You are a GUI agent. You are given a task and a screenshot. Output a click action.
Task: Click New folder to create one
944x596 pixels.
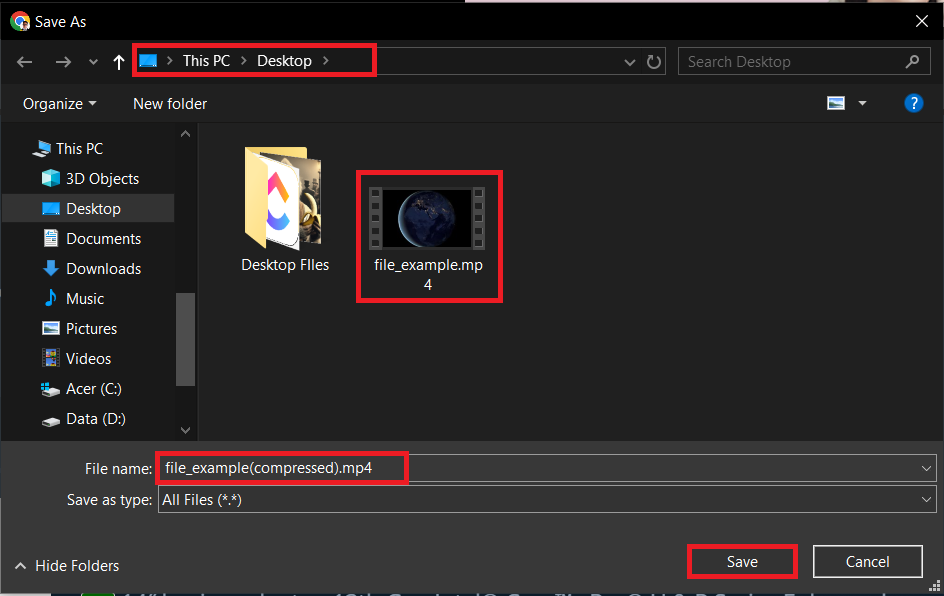tap(169, 103)
